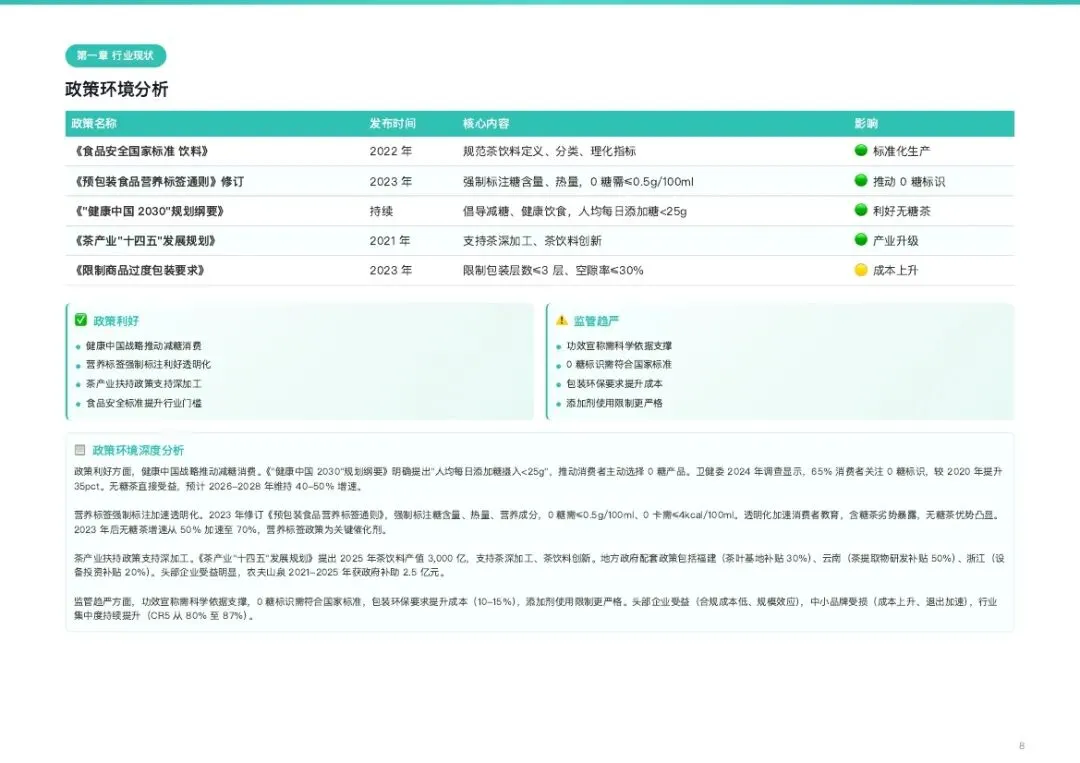1080x763 pixels.
Task: Click the page number 8
Action: pyautogui.click(x=1021, y=746)
